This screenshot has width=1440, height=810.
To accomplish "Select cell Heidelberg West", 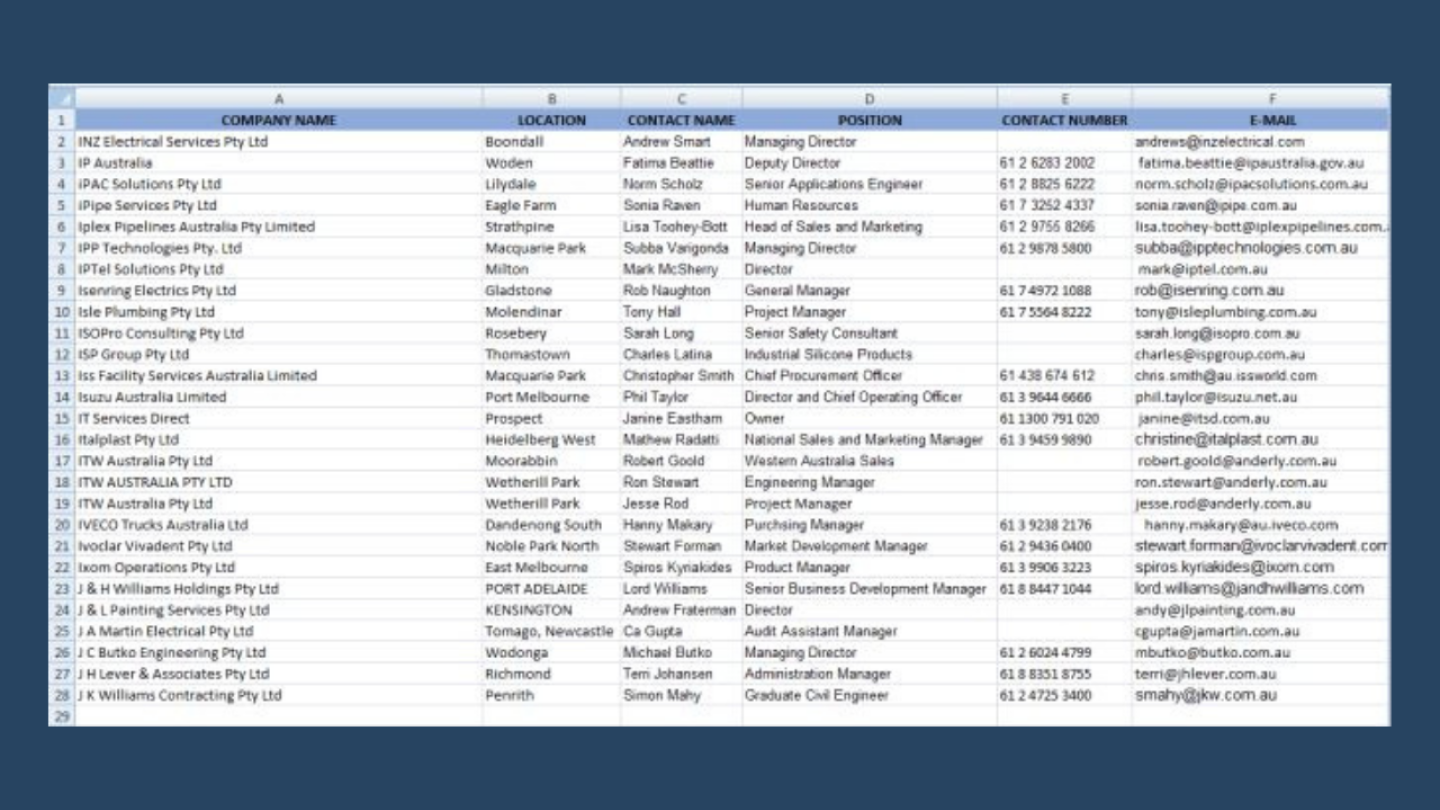I will [551, 440].
